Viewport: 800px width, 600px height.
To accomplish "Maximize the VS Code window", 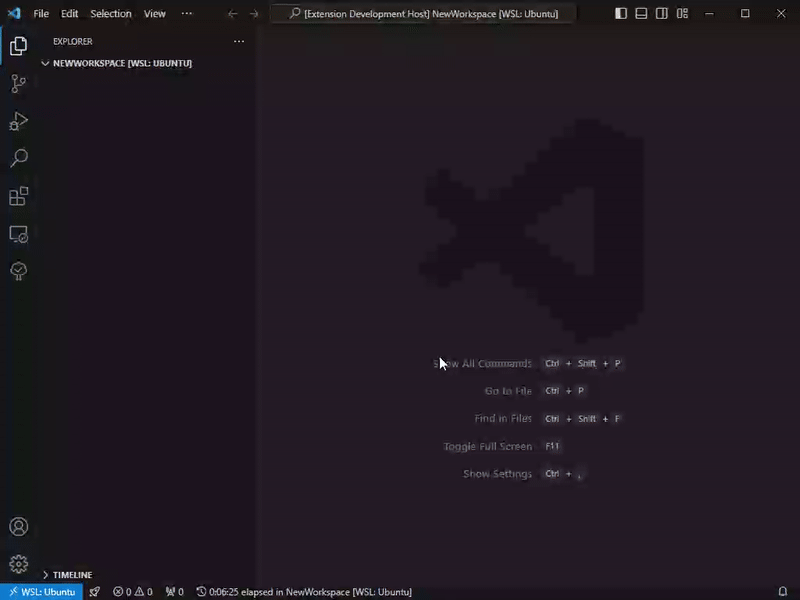I will [745, 14].
